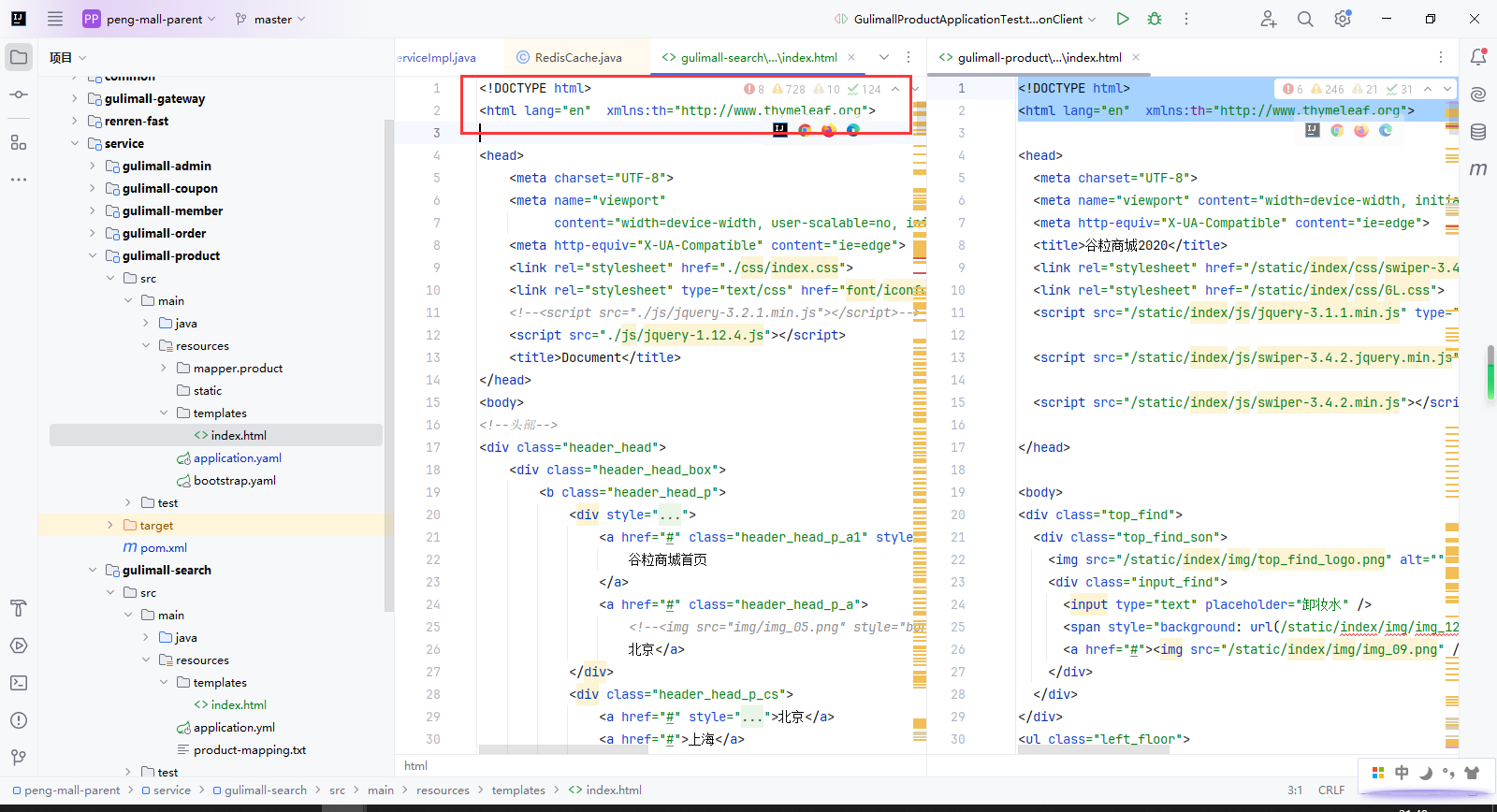
Task: Select product-mapping.txt file
Action: point(249,749)
